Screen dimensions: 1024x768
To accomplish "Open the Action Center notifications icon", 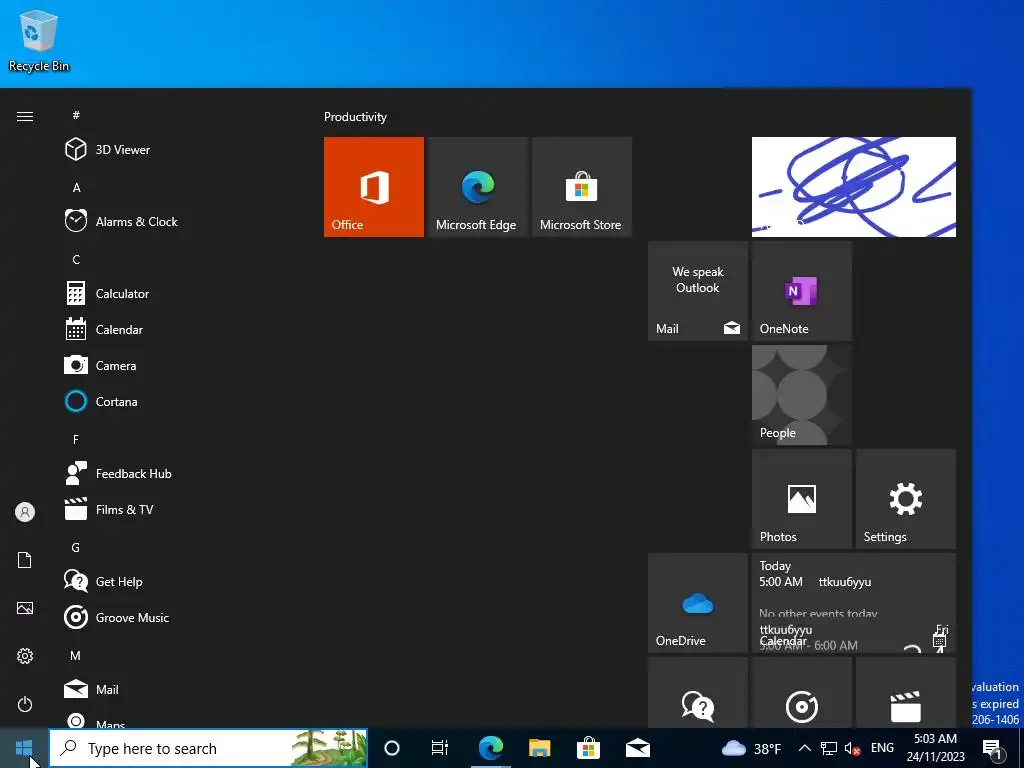I will (993, 748).
